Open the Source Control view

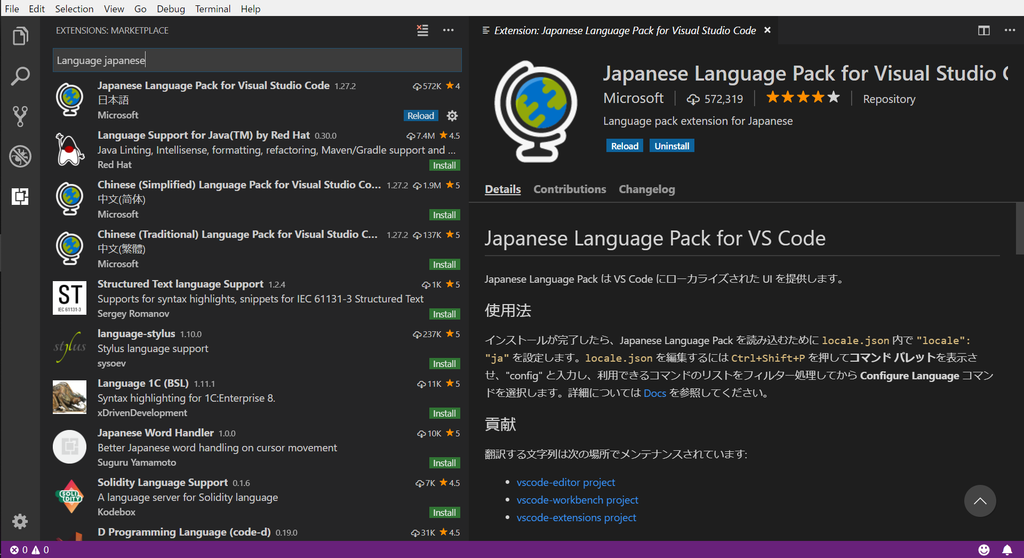[x=20, y=116]
